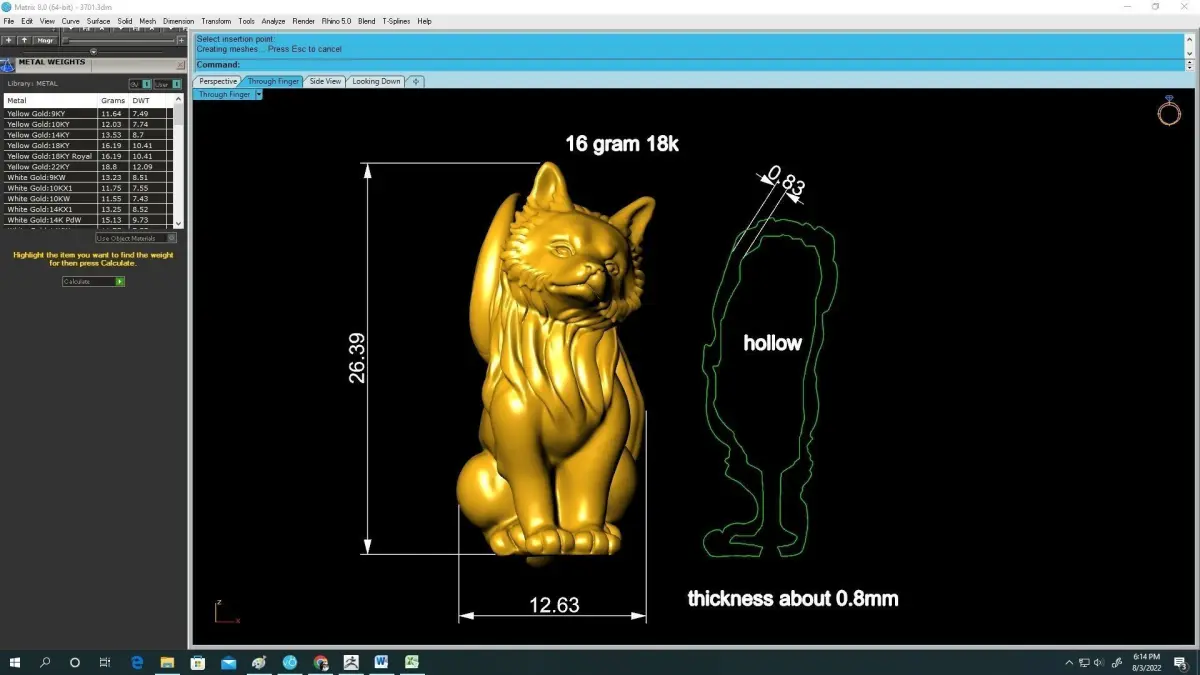The width and height of the screenshot is (1200, 675).
Task: Open Excel from taskbar
Action: click(x=411, y=662)
